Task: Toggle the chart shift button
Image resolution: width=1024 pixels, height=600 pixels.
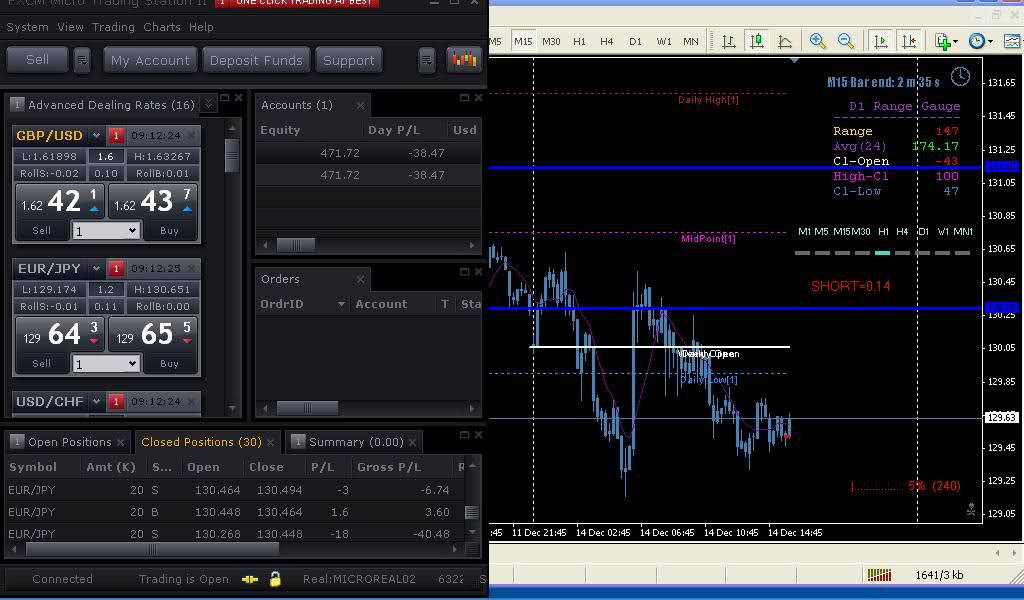Action: 908,41
